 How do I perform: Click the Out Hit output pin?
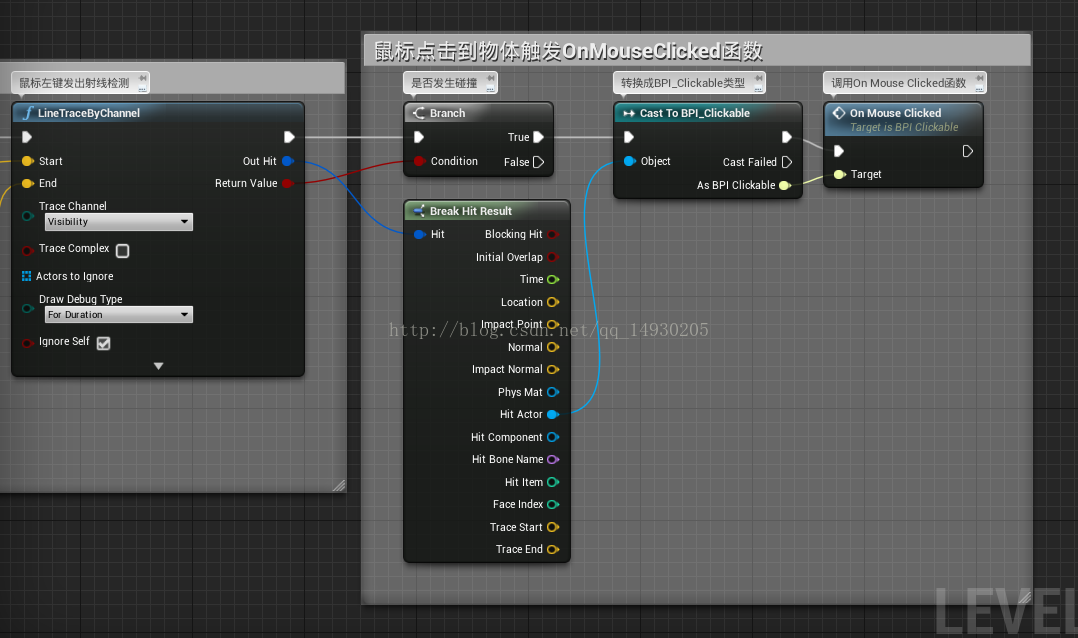pos(287,161)
